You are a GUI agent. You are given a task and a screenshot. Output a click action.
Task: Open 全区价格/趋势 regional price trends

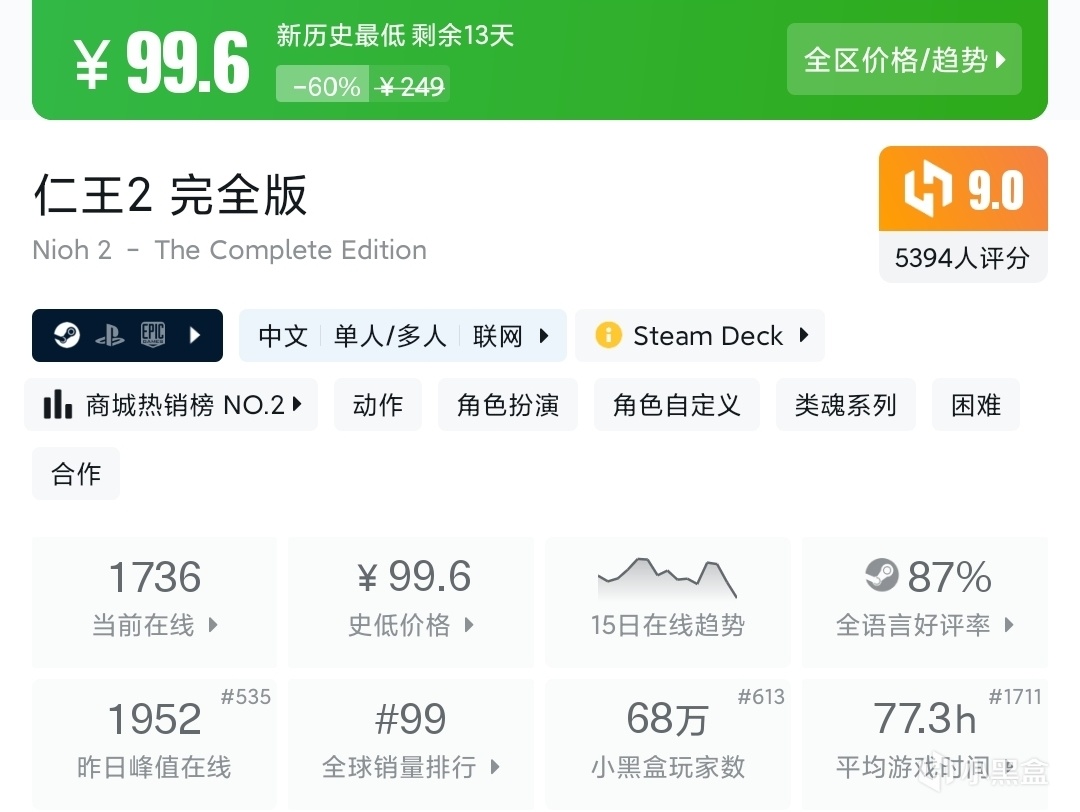tap(904, 60)
